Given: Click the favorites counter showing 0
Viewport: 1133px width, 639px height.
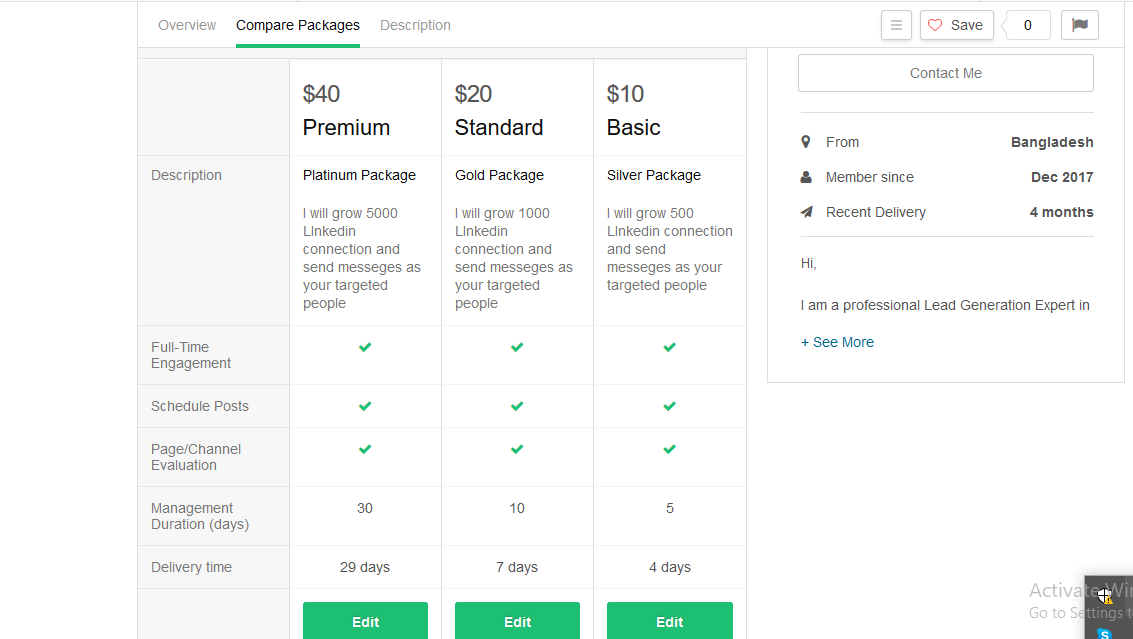Looking at the screenshot, I should tap(1027, 25).
